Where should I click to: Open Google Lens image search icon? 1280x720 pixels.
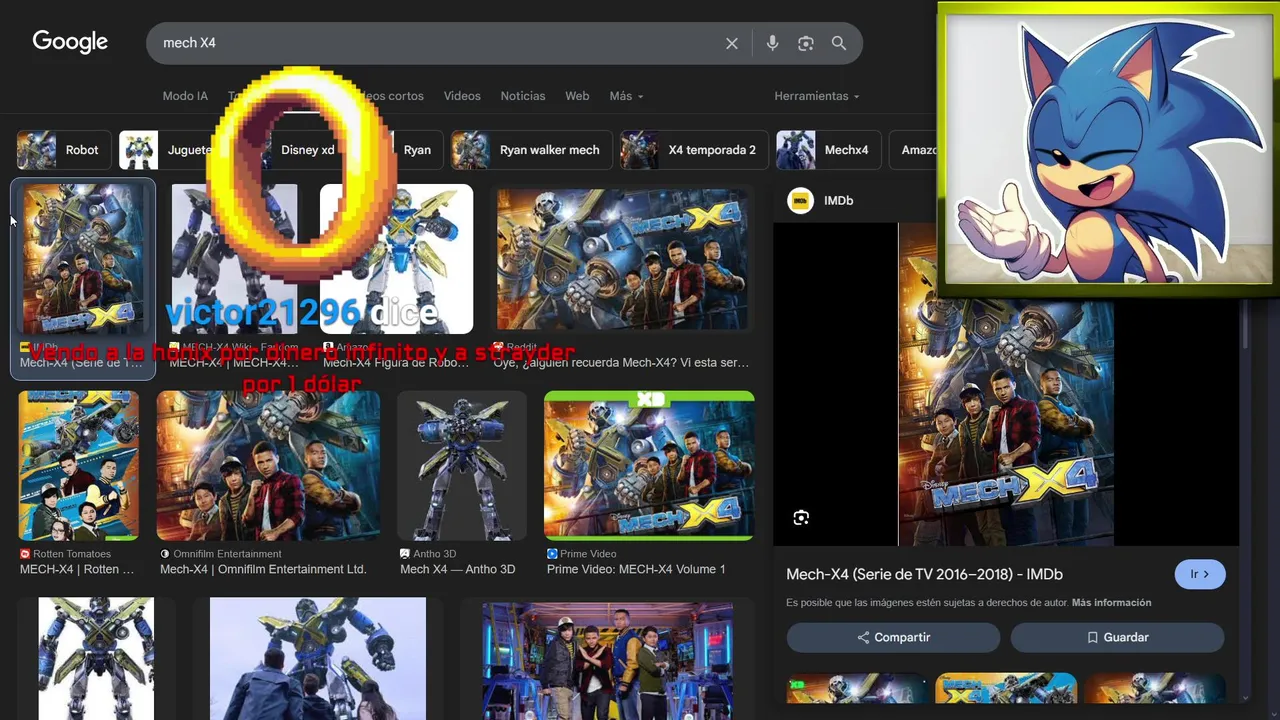click(x=805, y=43)
